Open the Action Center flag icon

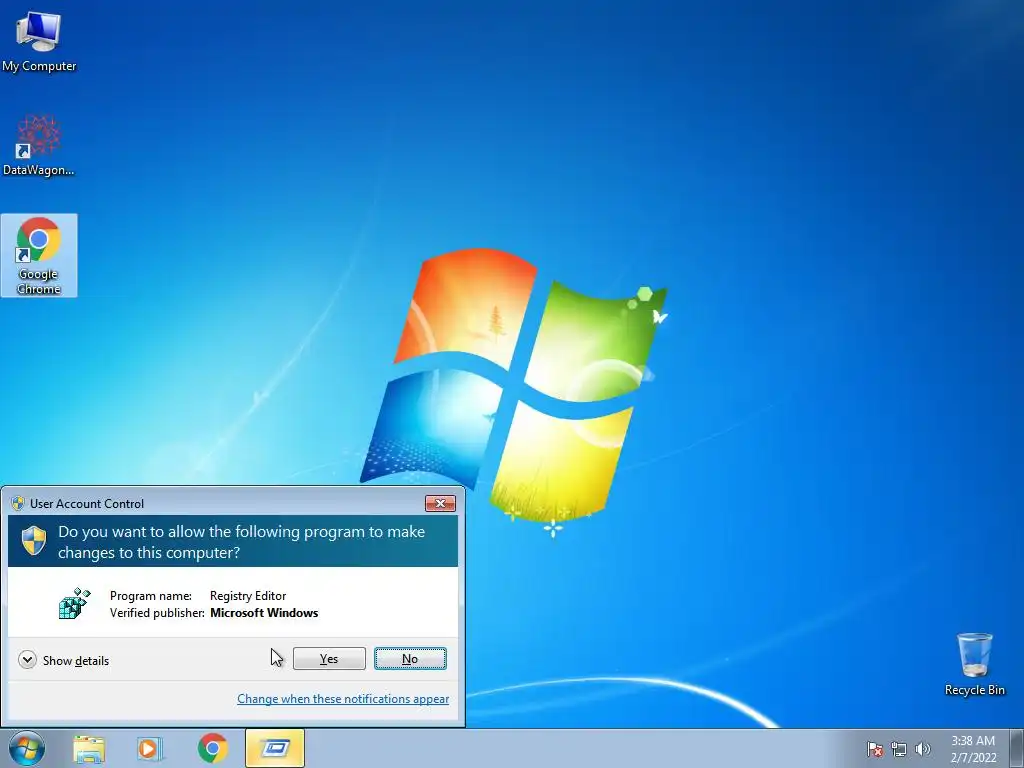click(875, 749)
